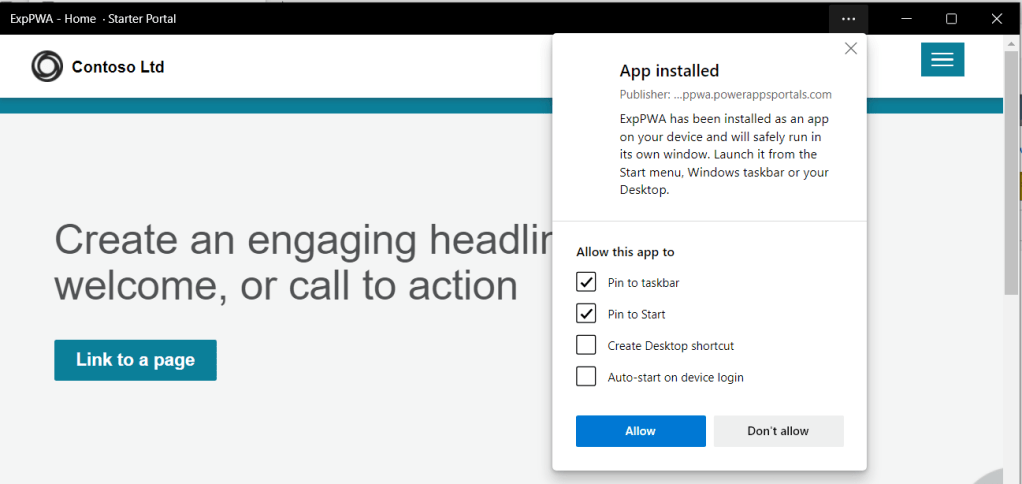This screenshot has height=484, width=1022.
Task: Click the vertical scrollbar thumb
Action: [1012, 170]
